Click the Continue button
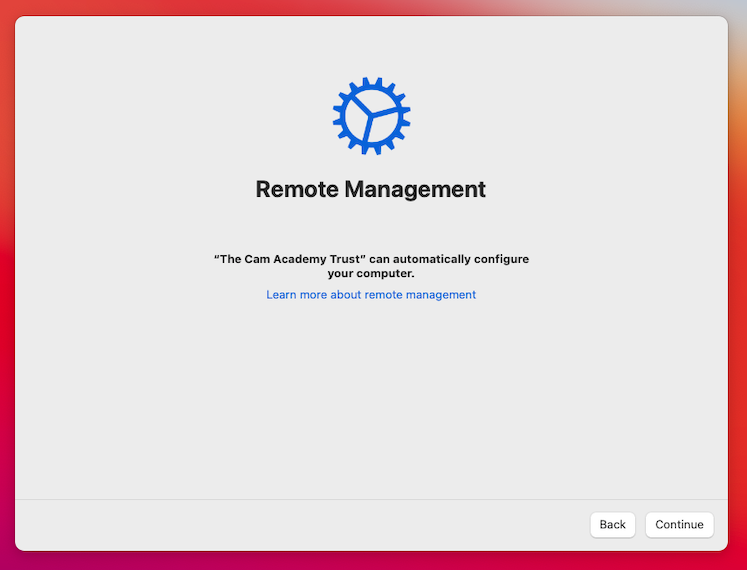This screenshot has width=747, height=570. click(x=679, y=525)
